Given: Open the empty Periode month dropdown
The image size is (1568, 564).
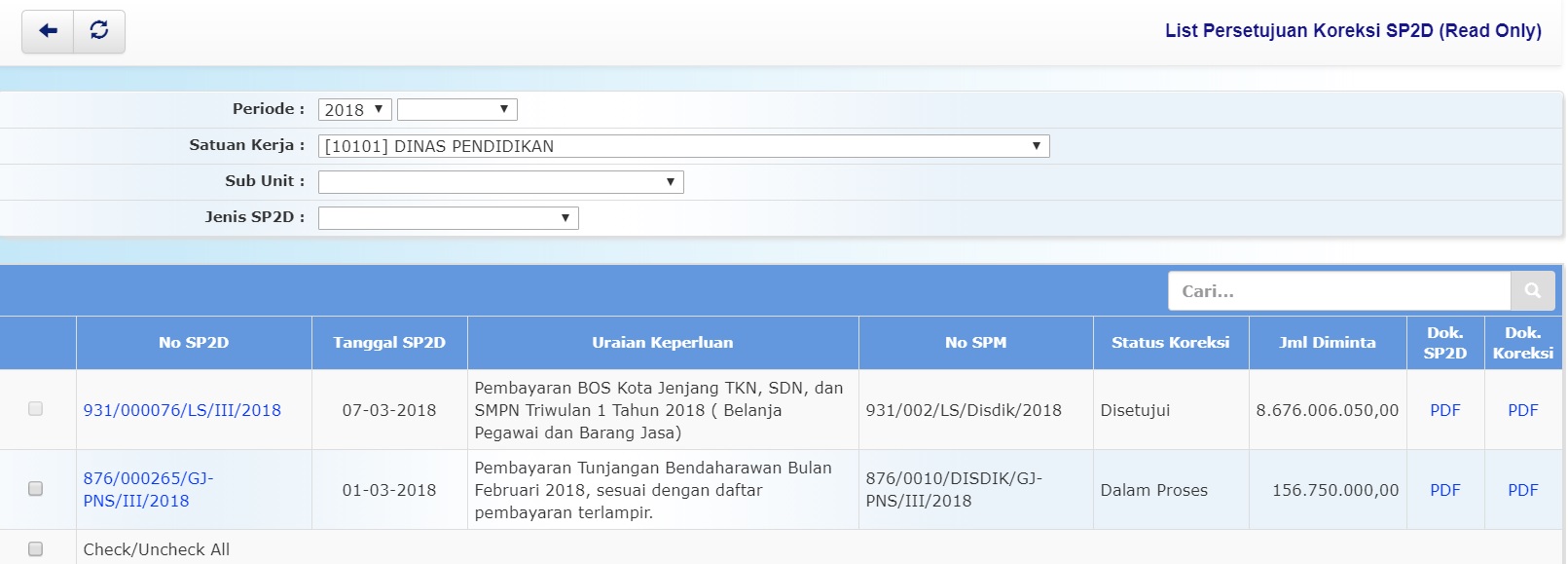Looking at the screenshot, I should 456,110.
